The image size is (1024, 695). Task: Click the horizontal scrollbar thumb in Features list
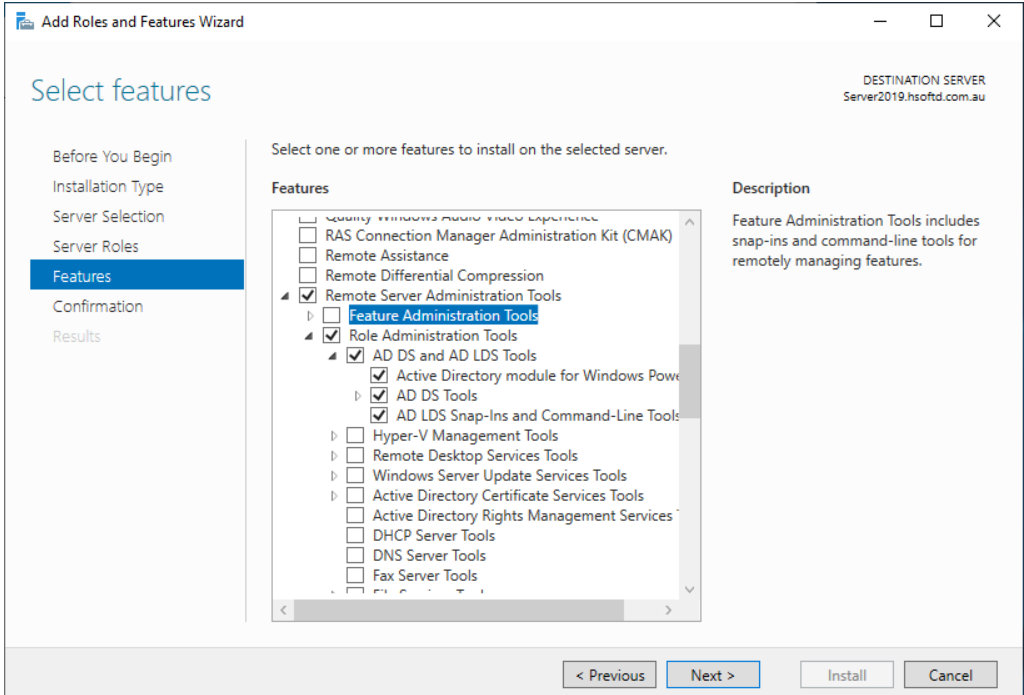(x=458, y=610)
